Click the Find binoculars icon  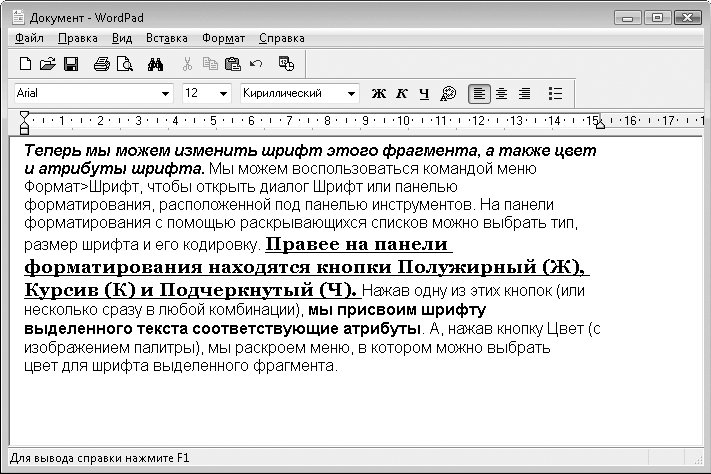(x=156, y=64)
